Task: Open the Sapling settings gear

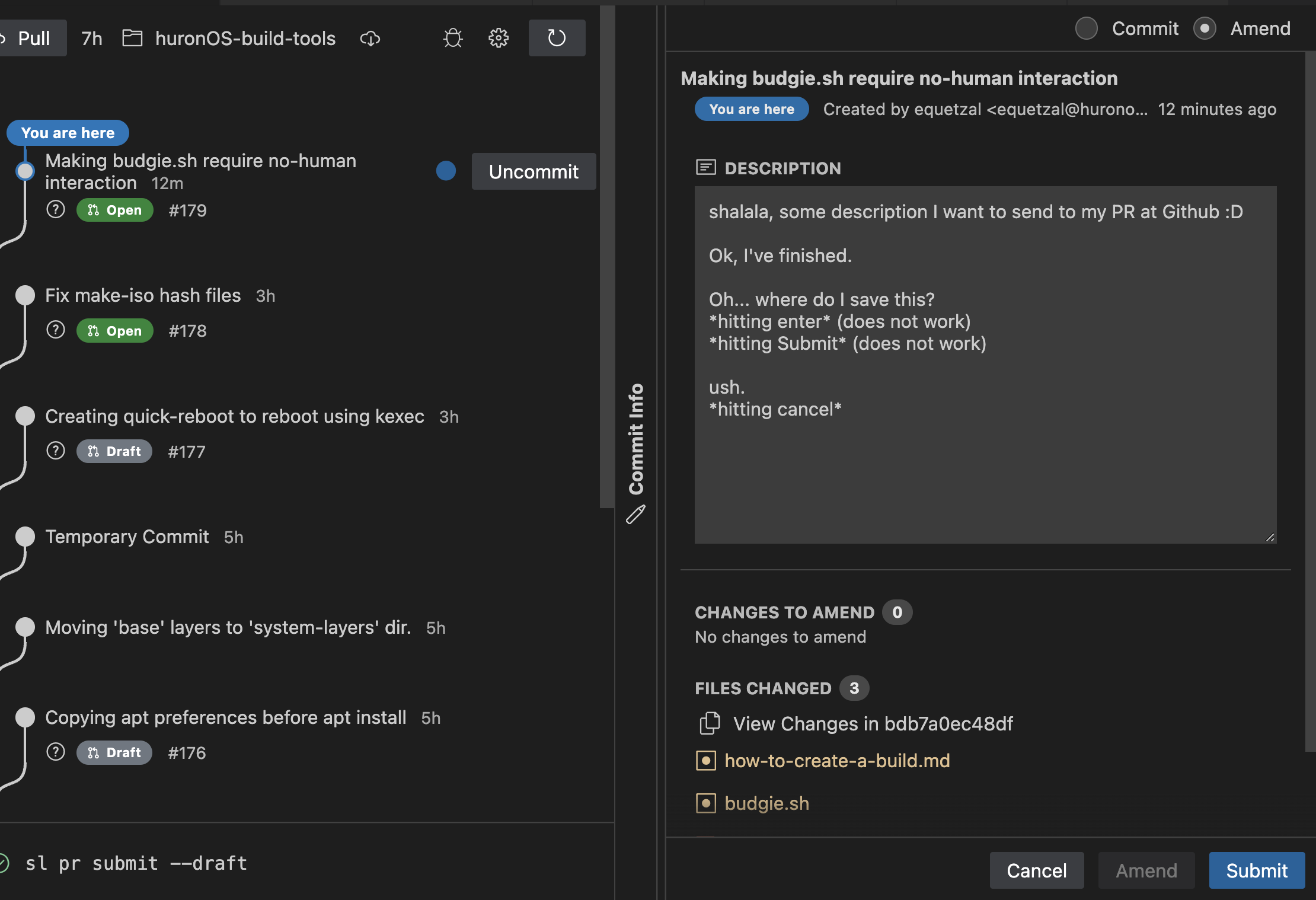Action: pos(498,38)
